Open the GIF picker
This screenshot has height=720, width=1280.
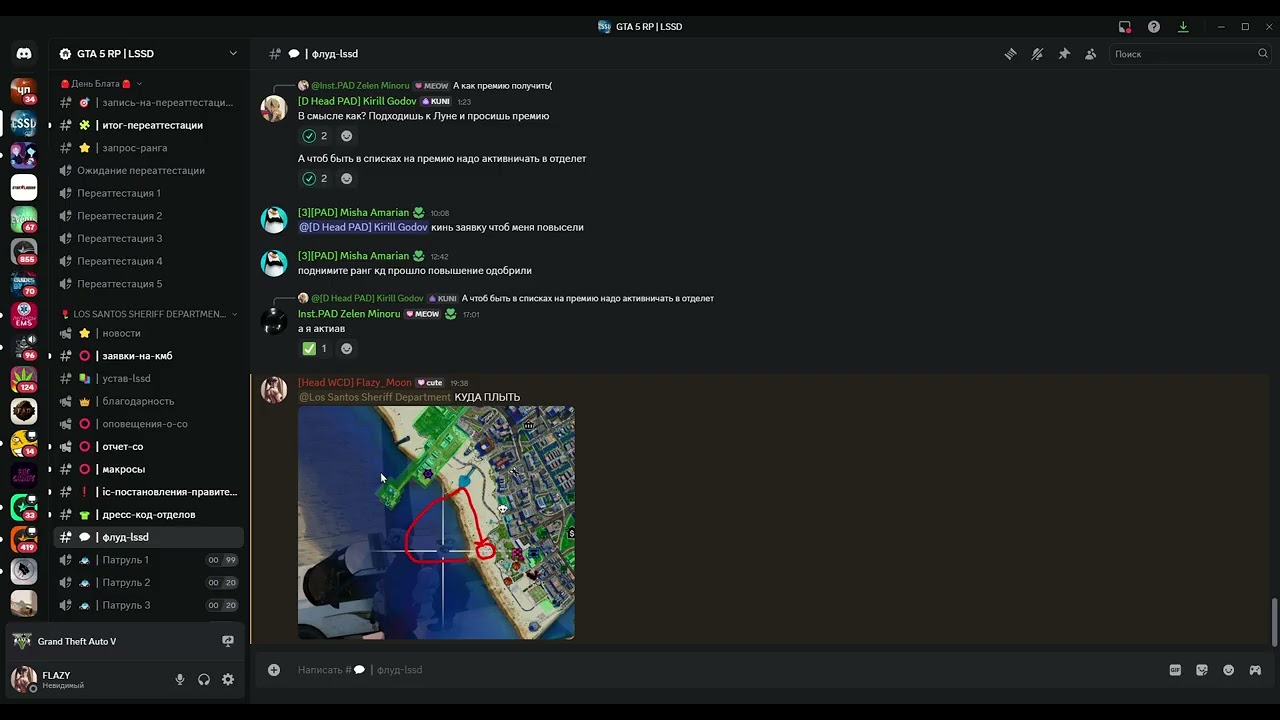pyautogui.click(x=1175, y=670)
